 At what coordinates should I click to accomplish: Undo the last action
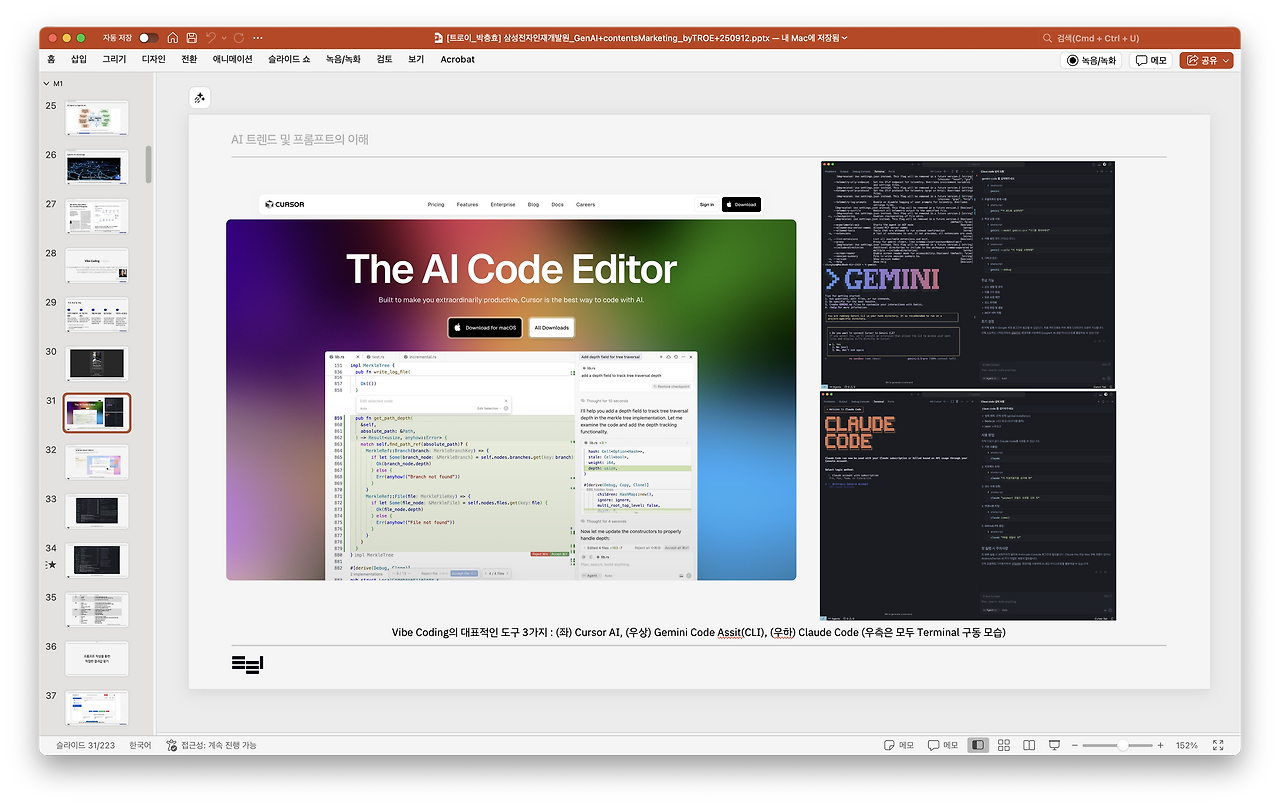point(211,38)
